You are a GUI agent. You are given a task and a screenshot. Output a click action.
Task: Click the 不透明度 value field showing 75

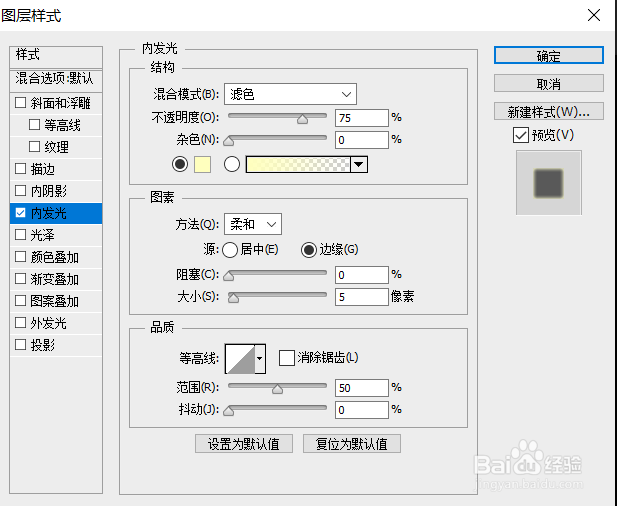tap(362, 118)
